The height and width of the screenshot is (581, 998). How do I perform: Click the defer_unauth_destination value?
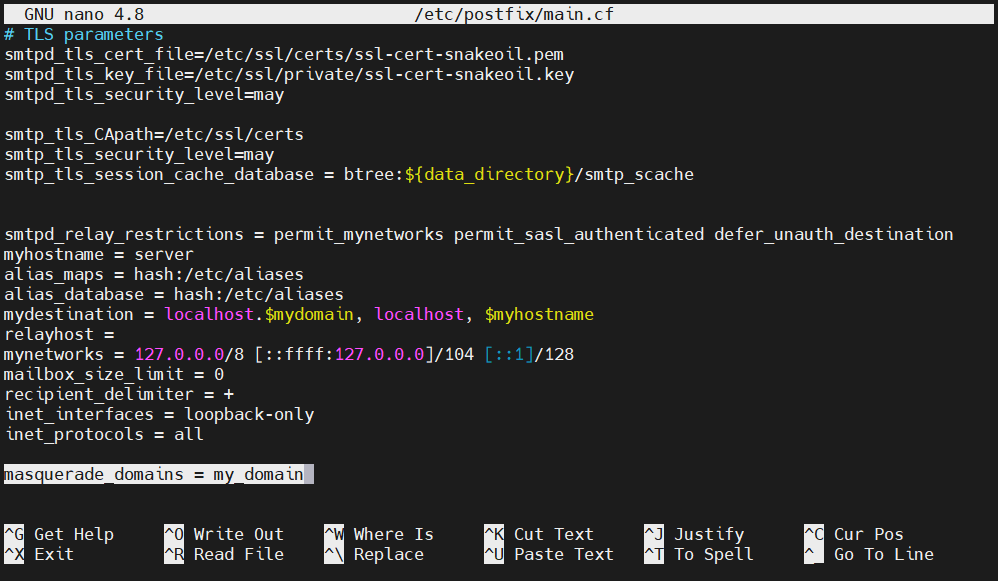coord(834,234)
